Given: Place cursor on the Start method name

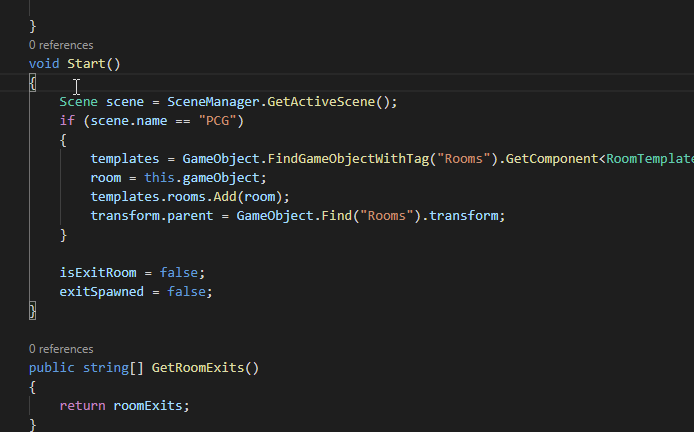Looking at the screenshot, I should (x=86, y=64).
